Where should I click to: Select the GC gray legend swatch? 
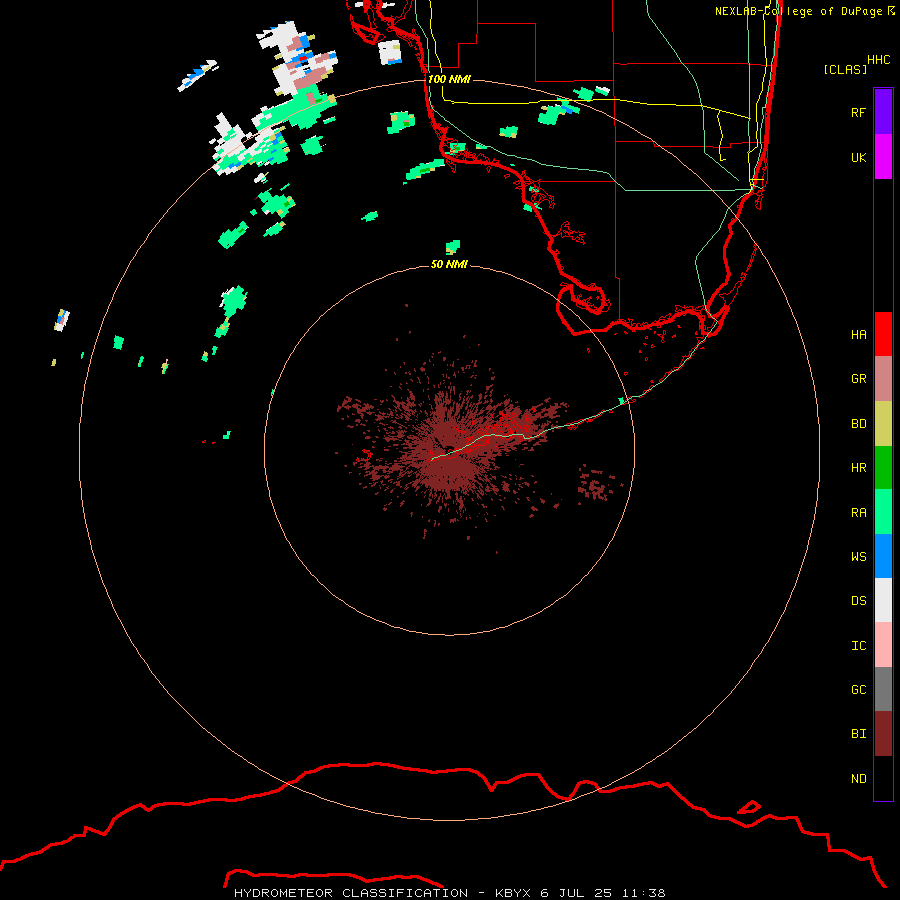[883, 689]
